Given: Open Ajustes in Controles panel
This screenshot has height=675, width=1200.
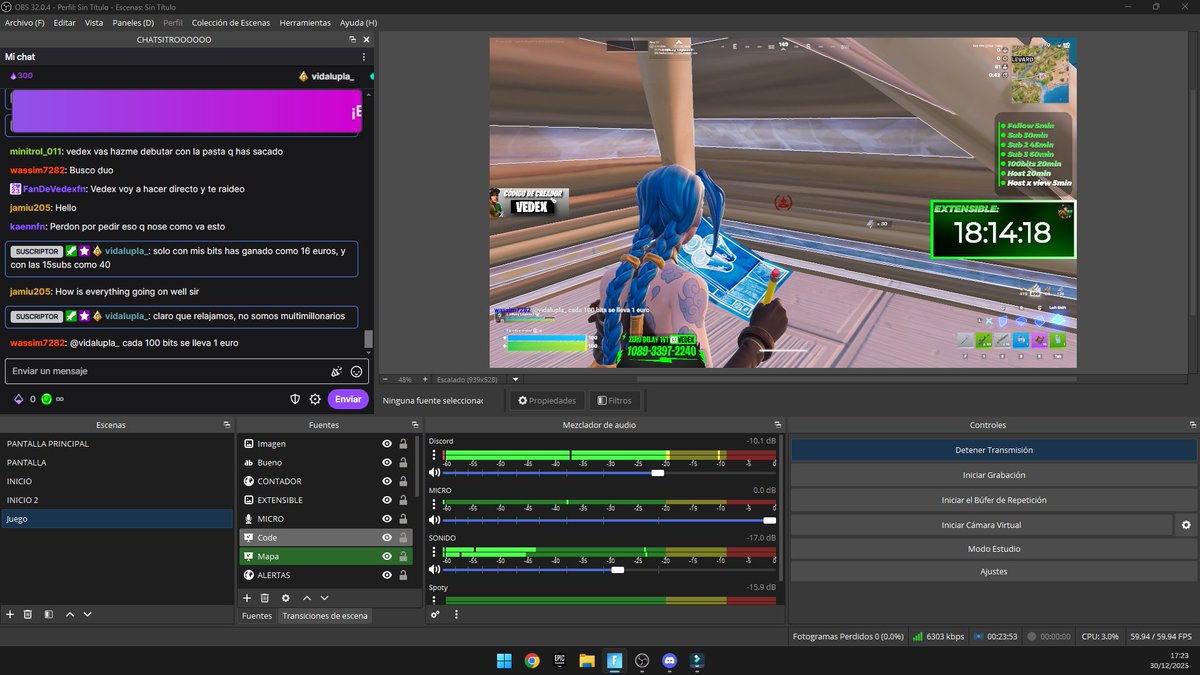Looking at the screenshot, I should 994,572.
